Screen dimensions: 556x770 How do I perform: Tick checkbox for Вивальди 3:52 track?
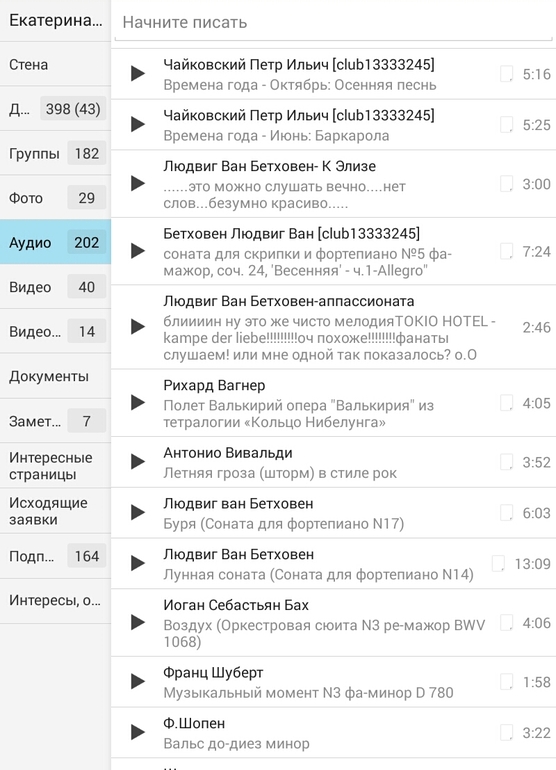(x=506, y=462)
